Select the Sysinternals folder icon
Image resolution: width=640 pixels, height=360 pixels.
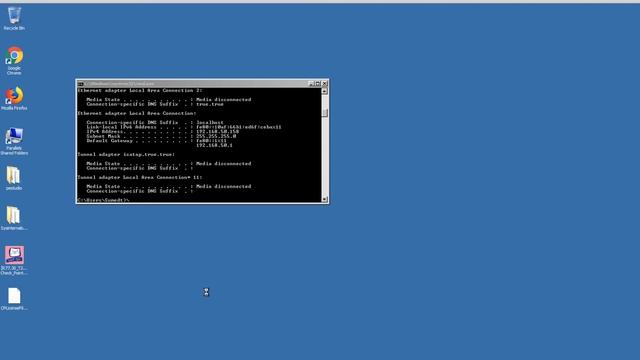coord(14,218)
